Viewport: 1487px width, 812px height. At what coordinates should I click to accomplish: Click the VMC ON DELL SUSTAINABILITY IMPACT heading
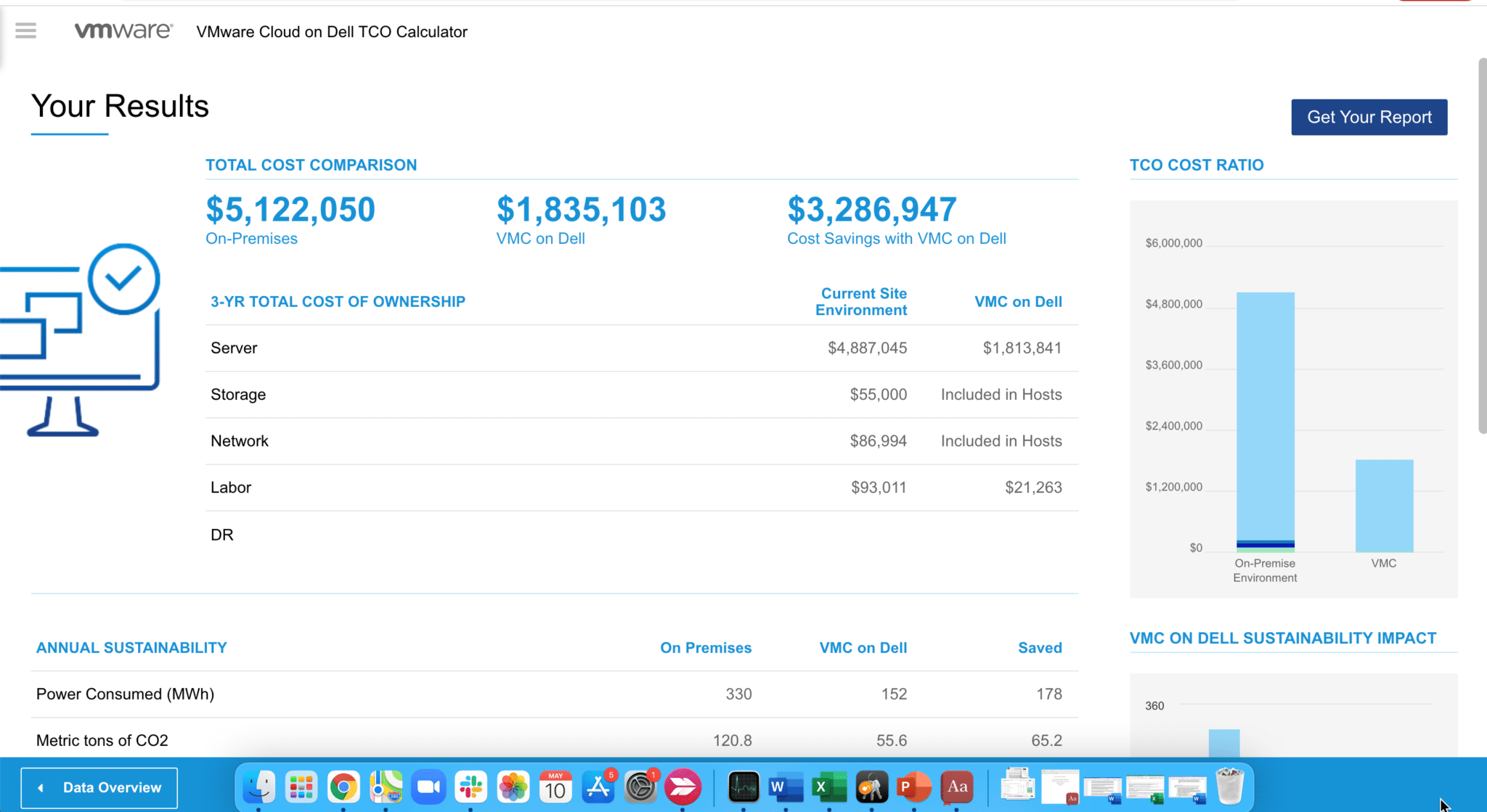[1283, 639]
